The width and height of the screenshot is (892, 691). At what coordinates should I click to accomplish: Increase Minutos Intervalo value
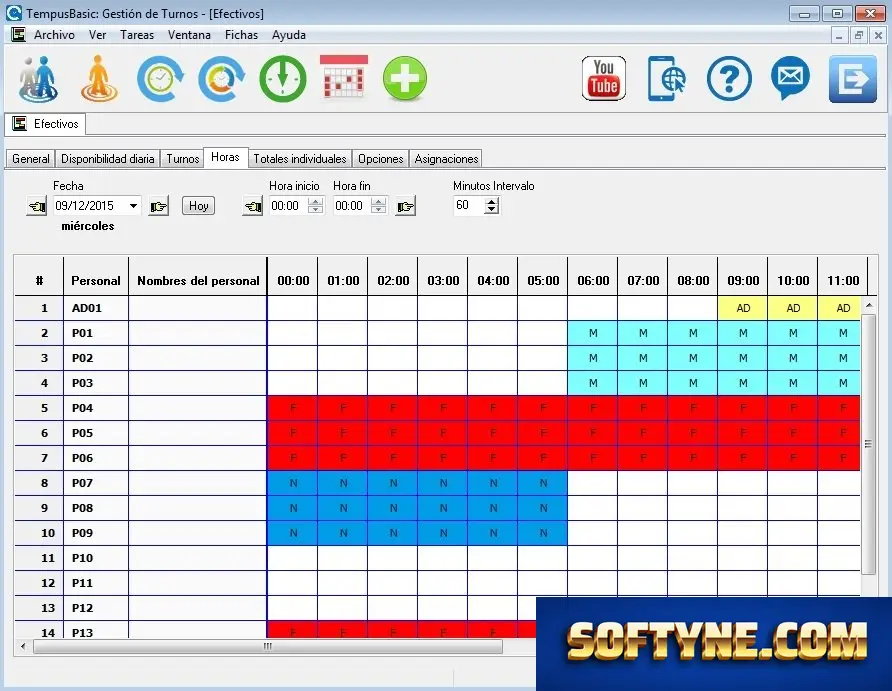pyautogui.click(x=492, y=201)
